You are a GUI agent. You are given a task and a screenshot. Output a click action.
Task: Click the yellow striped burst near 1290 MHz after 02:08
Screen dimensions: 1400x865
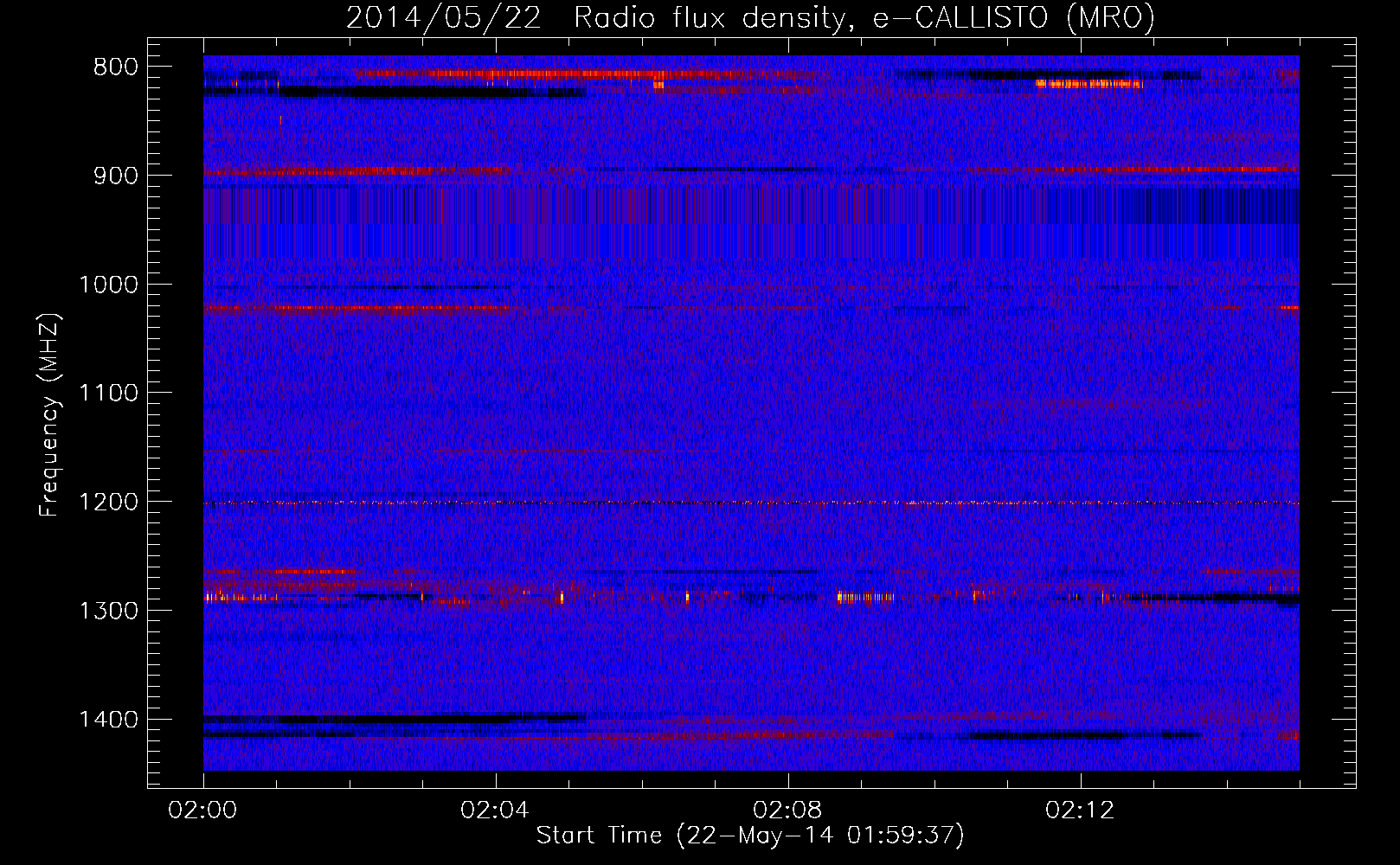click(x=865, y=597)
